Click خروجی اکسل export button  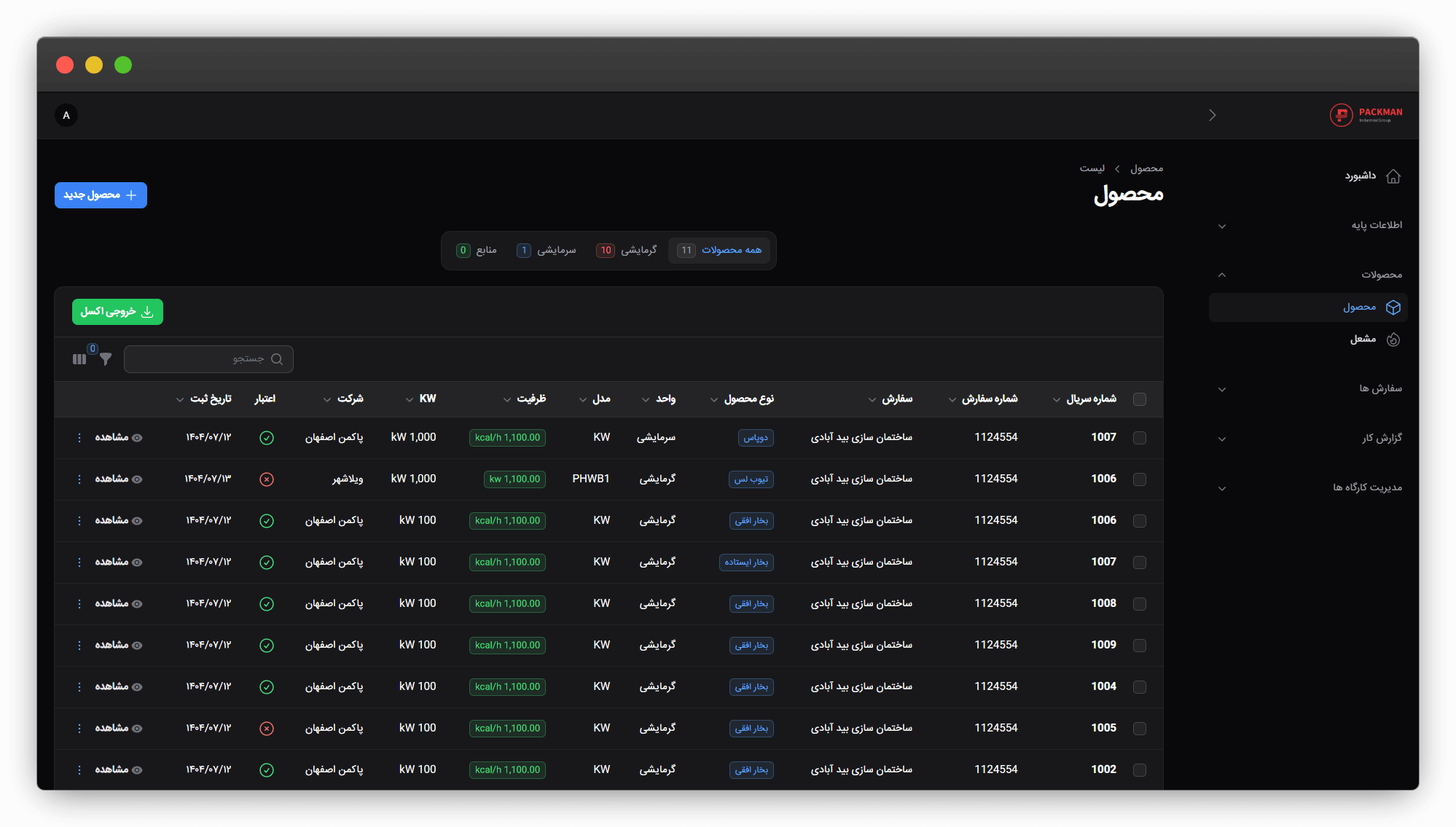click(x=117, y=312)
